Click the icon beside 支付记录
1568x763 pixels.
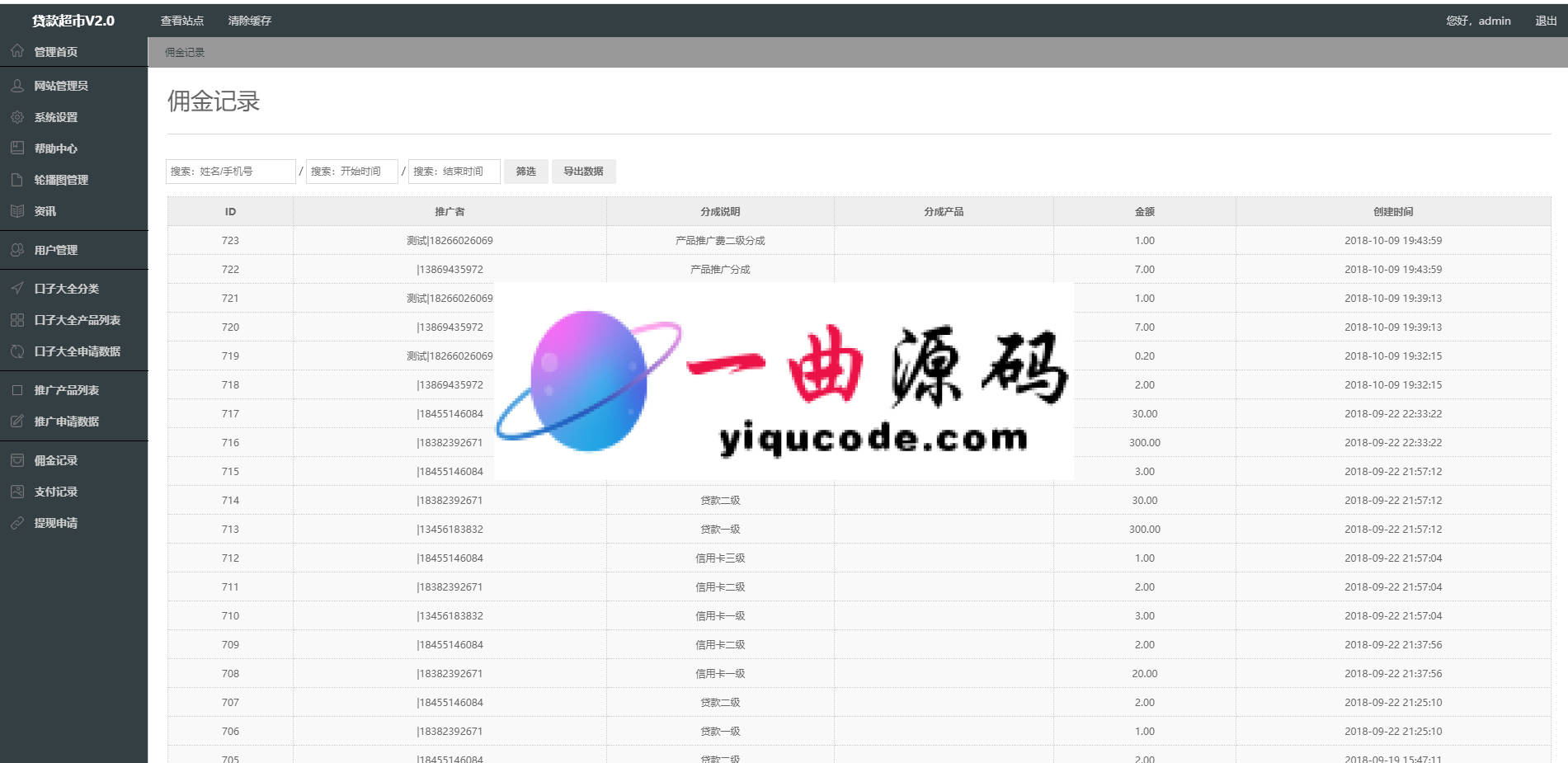pyautogui.click(x=17, y=491)
